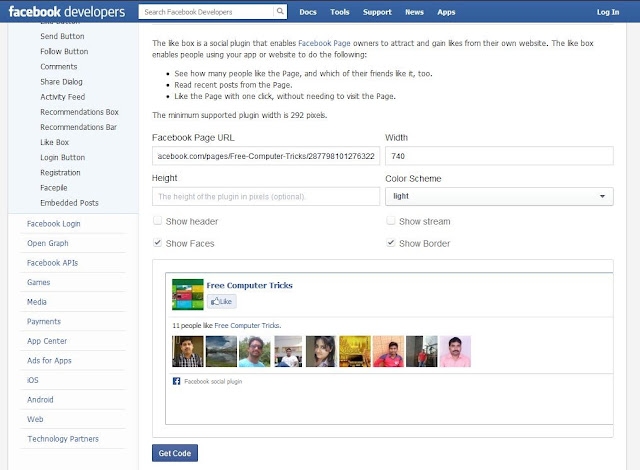Open the News menu
640x470 pixels.
[x=414, y=12]
